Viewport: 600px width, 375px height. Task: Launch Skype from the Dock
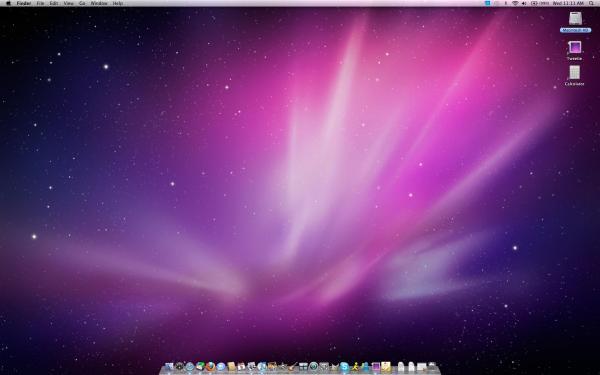pos(344,367)
